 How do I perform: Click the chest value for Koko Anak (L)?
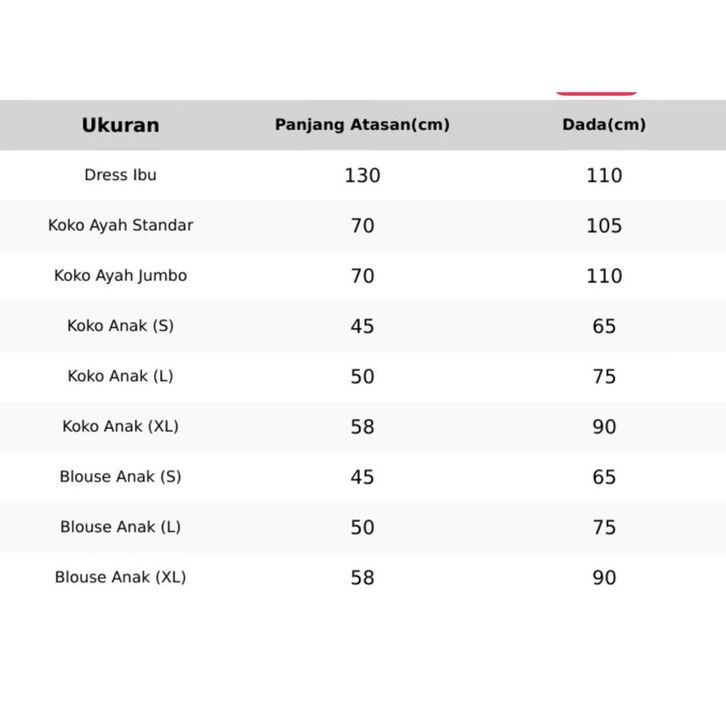(x=604, y=377)
